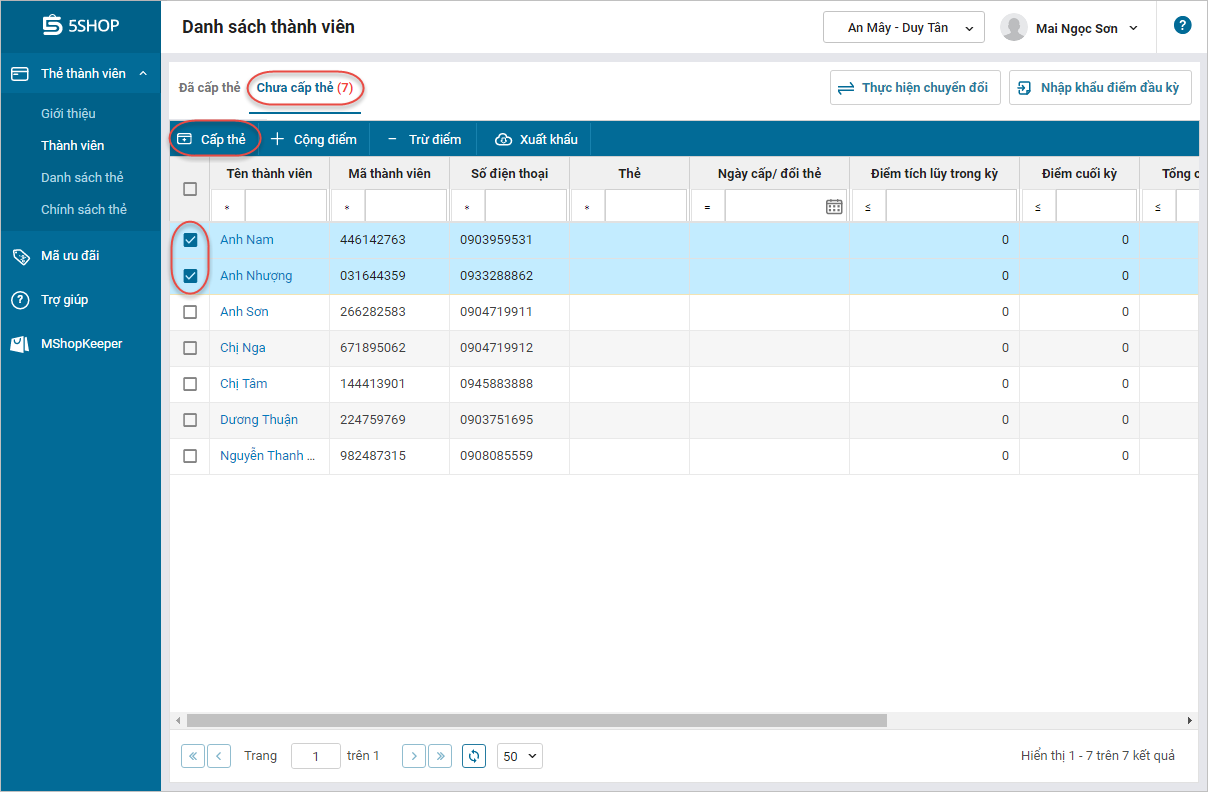Image resolution: width=1209 pixels, height=792 pixels.
Task: Open calendar picker in Ngày cấp filter
Action: [834, 207]
